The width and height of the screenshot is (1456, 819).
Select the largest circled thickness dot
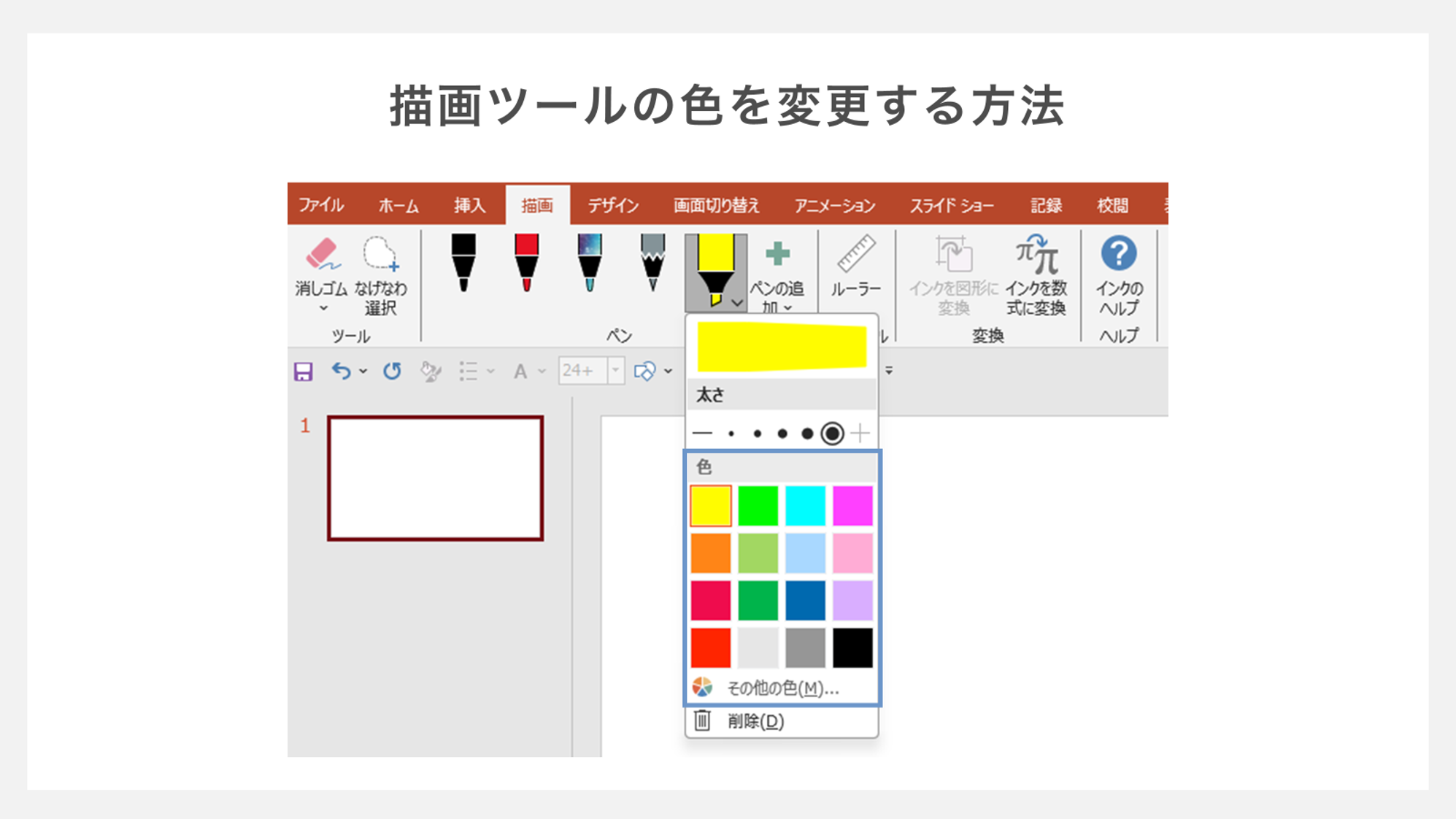(x=832, y=434)
